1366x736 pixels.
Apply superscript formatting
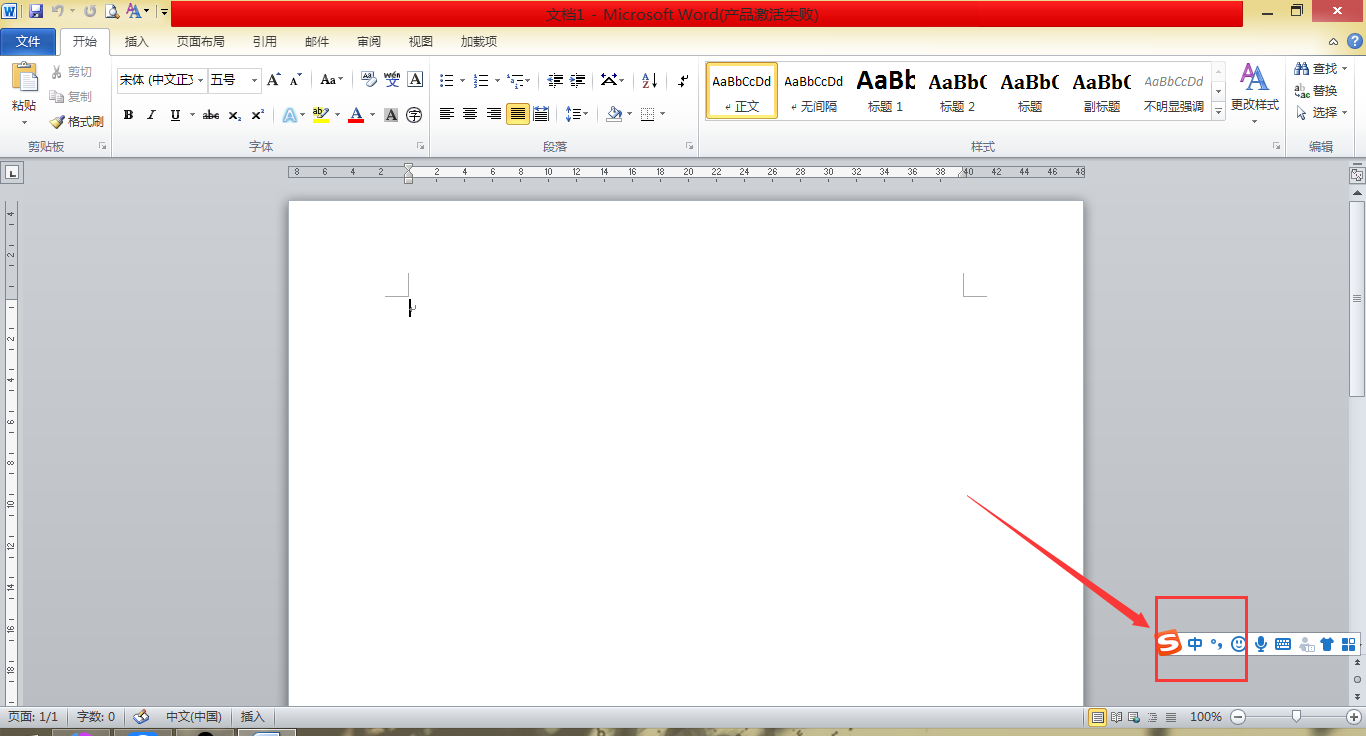click(x=257, y=115)
